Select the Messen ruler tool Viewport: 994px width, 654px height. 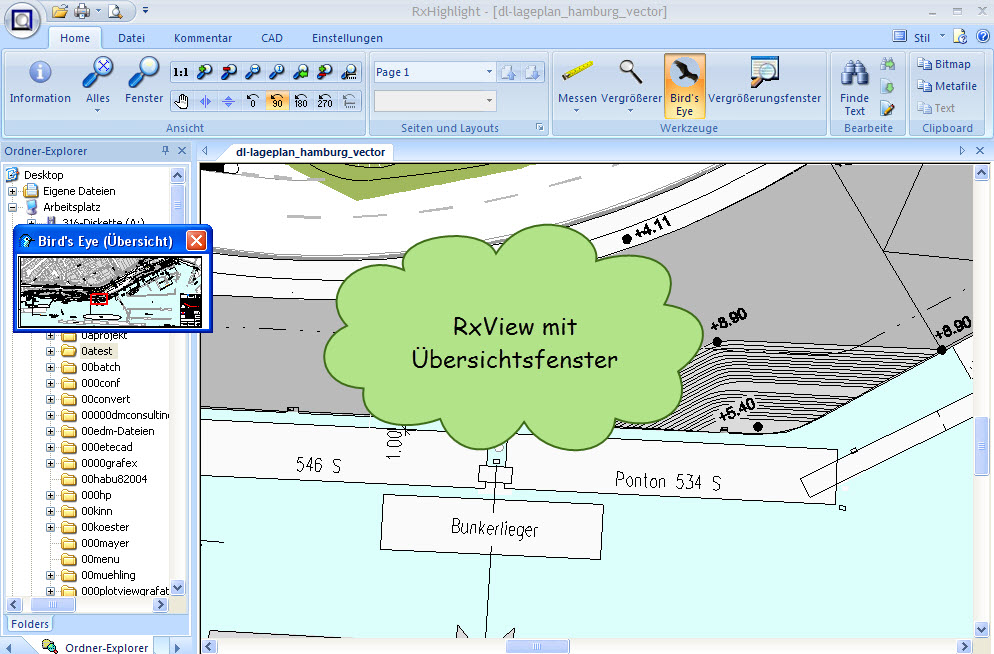coord(577,81)
